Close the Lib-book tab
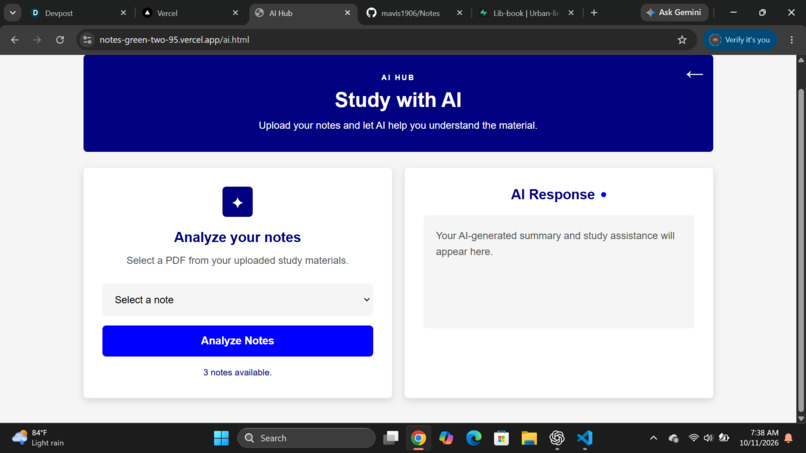 tap(571, 13)
